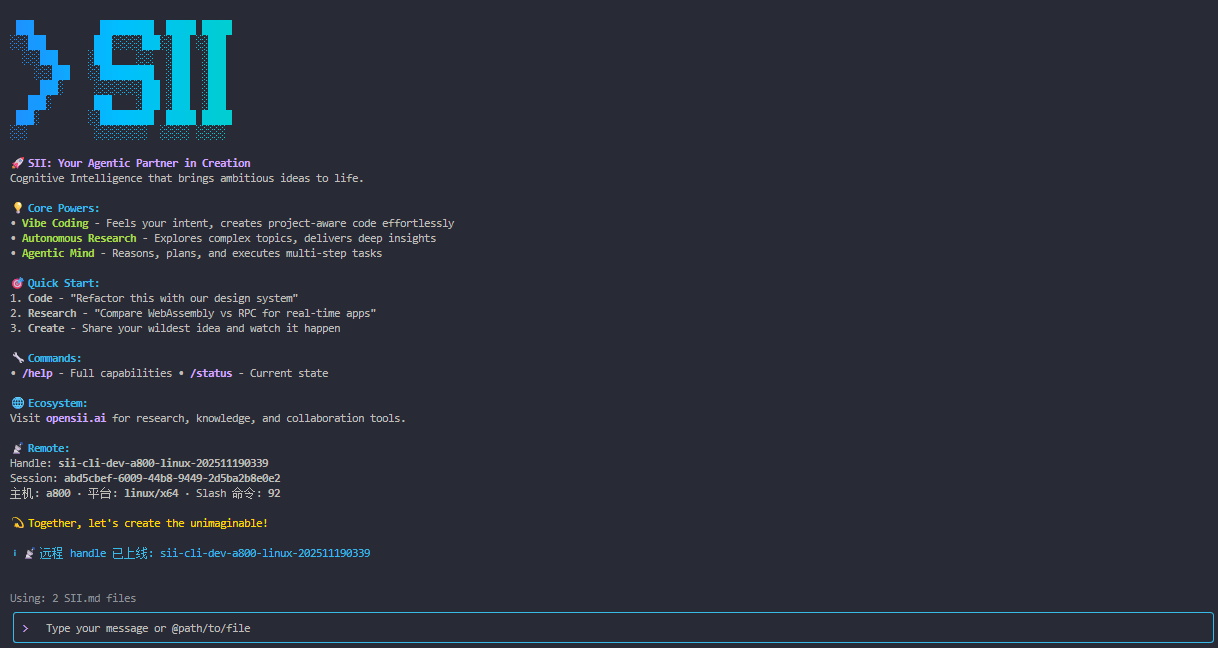Click the blue info icon on remote handle line

click(x=14, y=553)
